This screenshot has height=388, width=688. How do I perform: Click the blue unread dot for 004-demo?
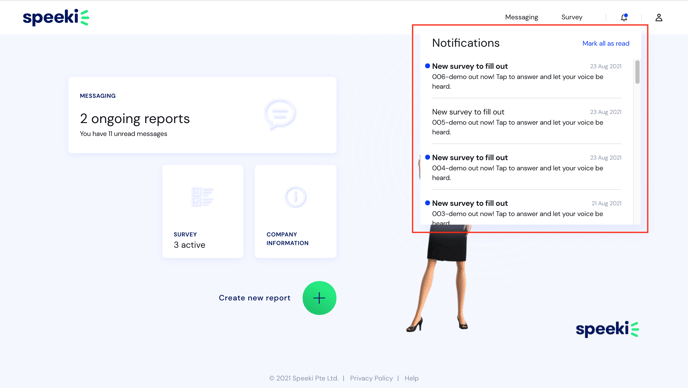tap(427, 157)
